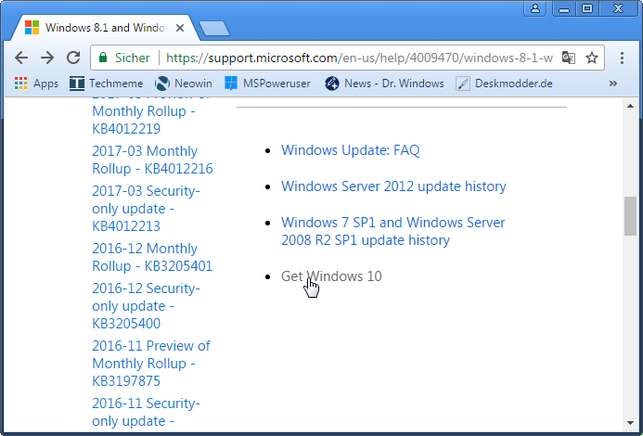Go forward to the next page
The image size is (643, 436).
tap(47, 58)
